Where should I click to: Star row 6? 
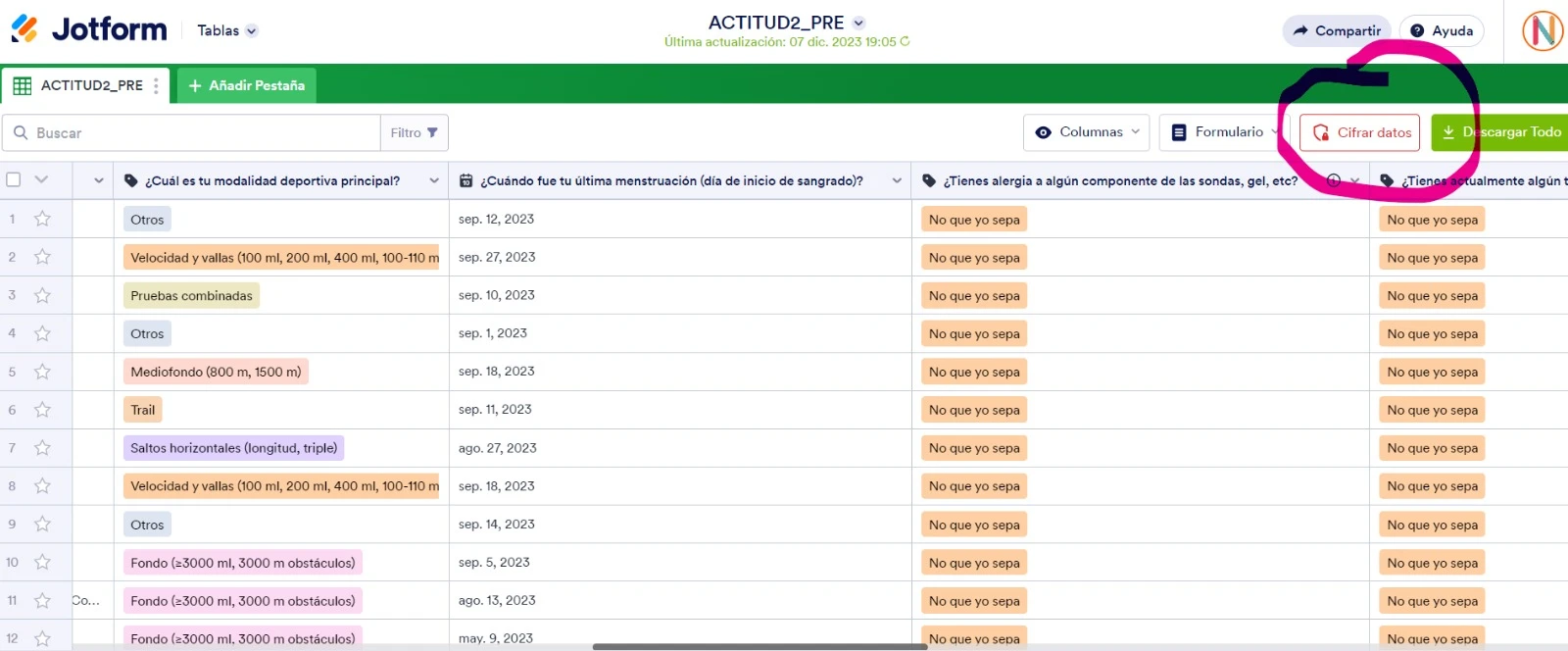[x=42, y=410]
